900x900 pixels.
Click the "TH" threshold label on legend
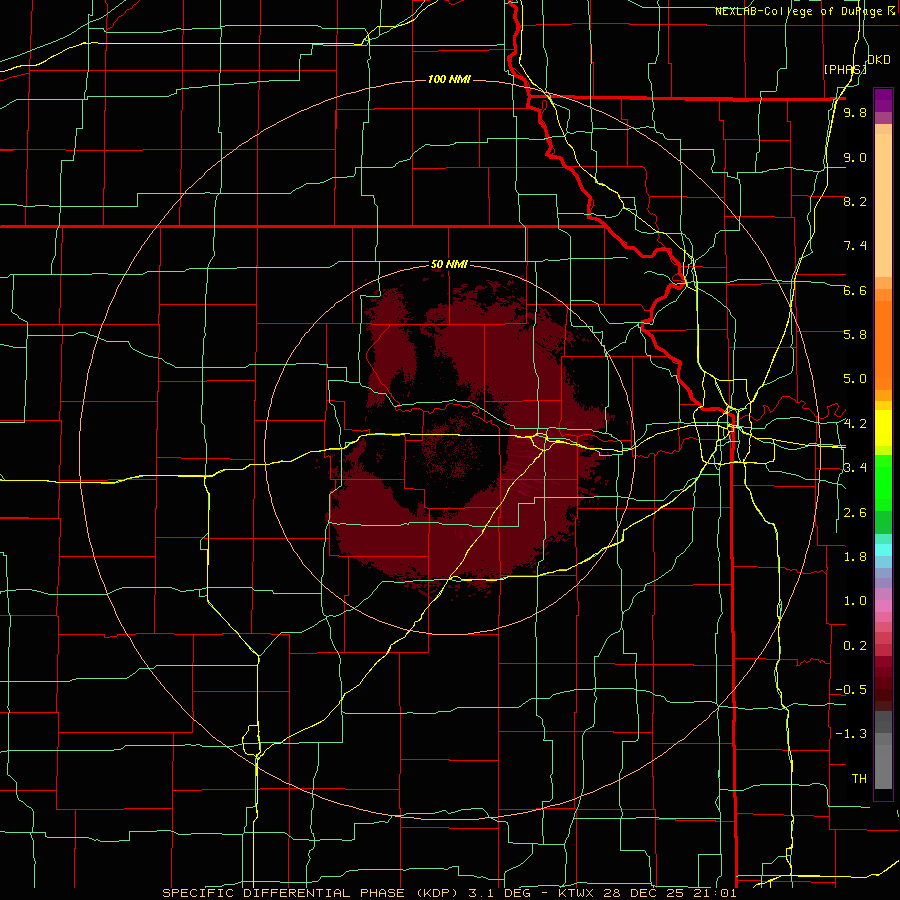(x=859, y=779)
